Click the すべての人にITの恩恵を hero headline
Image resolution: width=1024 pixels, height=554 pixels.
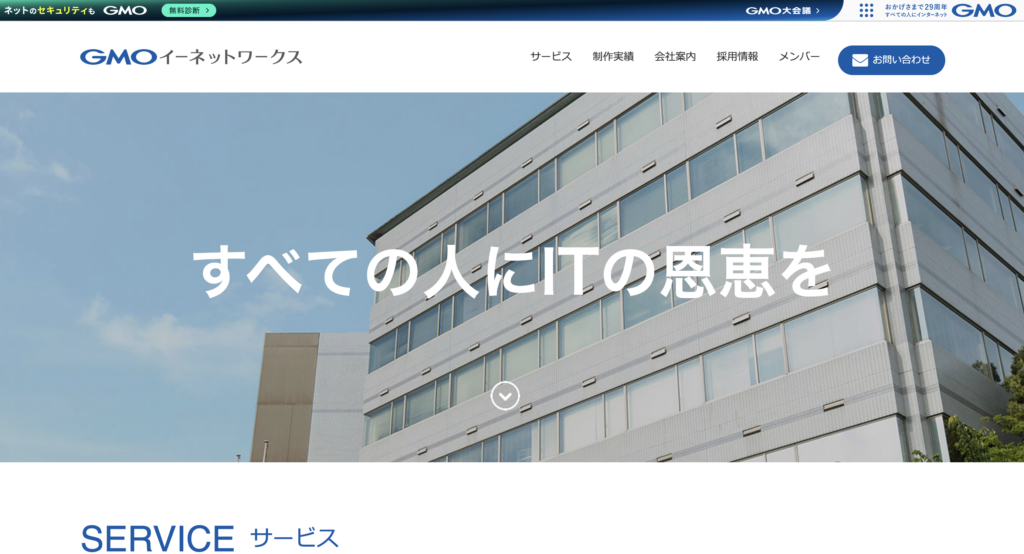pyautogui.click(x=511, y=272)
